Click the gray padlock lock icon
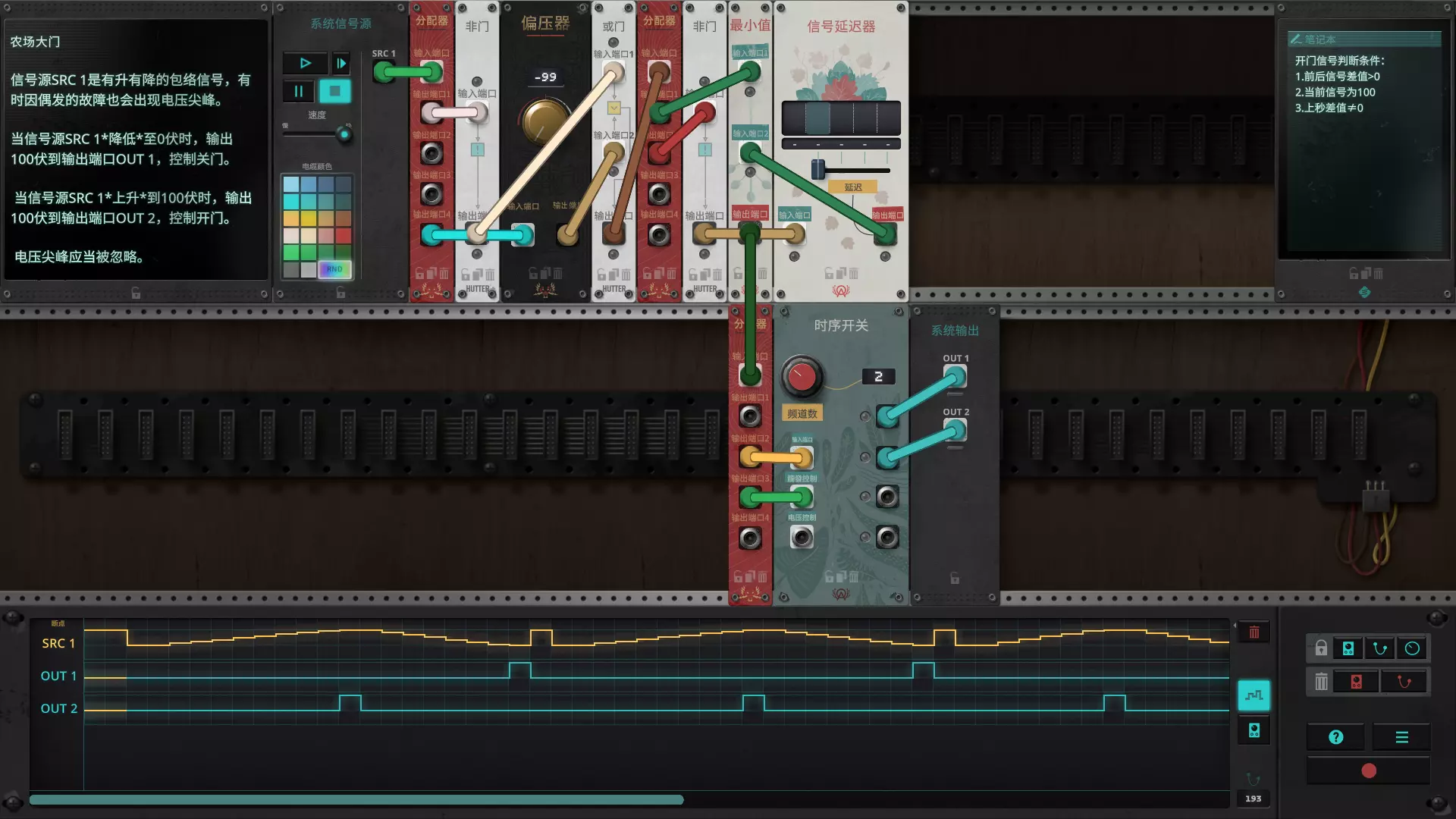 tap(1321, 648)
